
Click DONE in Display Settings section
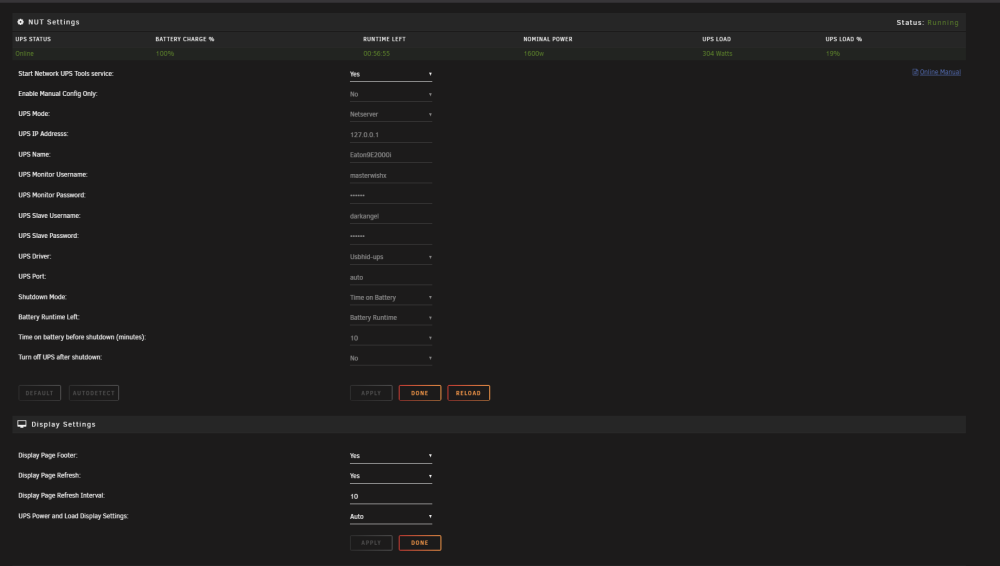[420, 543]
